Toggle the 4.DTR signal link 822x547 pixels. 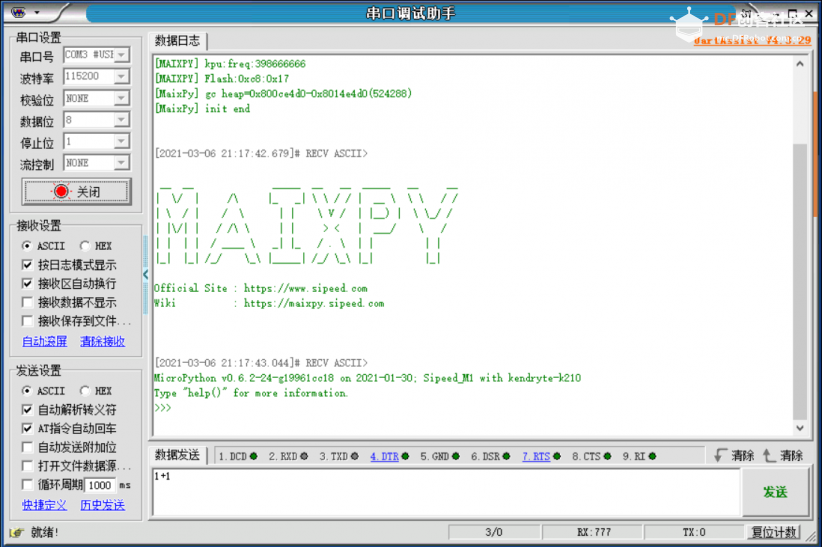pos(384,456)
